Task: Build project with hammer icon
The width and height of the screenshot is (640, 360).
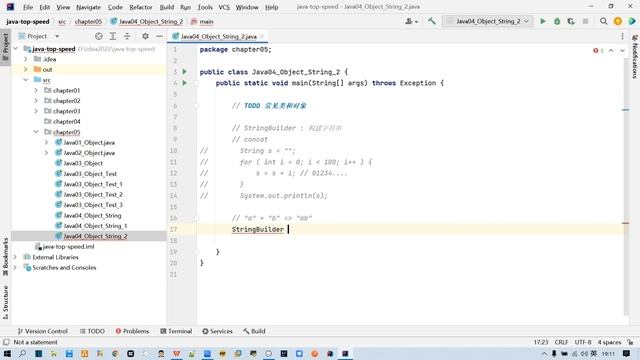Action: (431, 21)
